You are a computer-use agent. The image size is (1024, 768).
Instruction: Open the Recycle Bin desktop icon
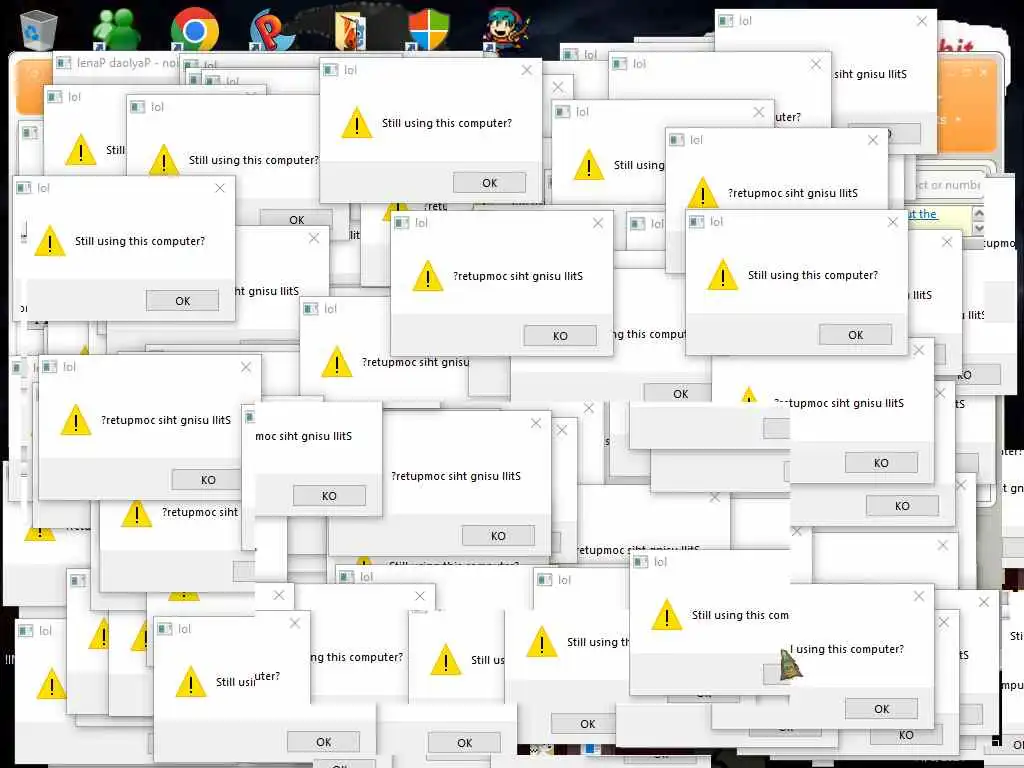click(39, 30)
